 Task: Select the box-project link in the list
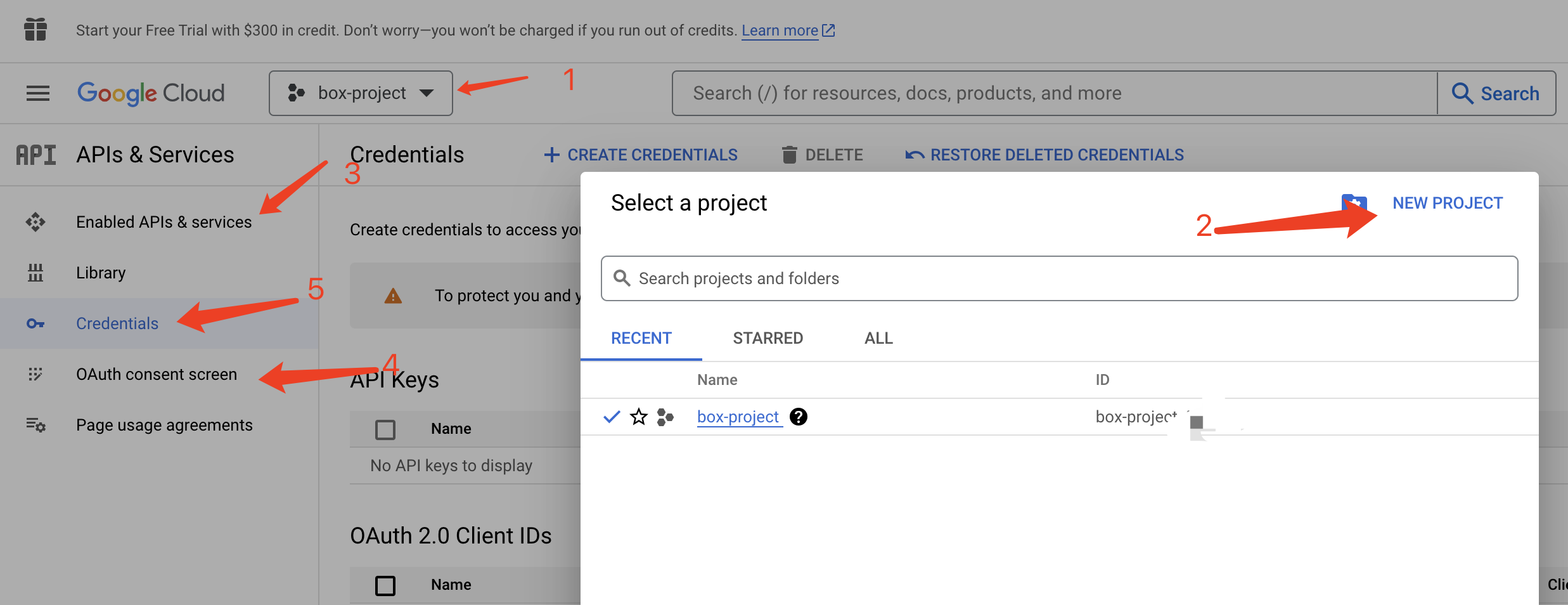click(x=738, y=417)
